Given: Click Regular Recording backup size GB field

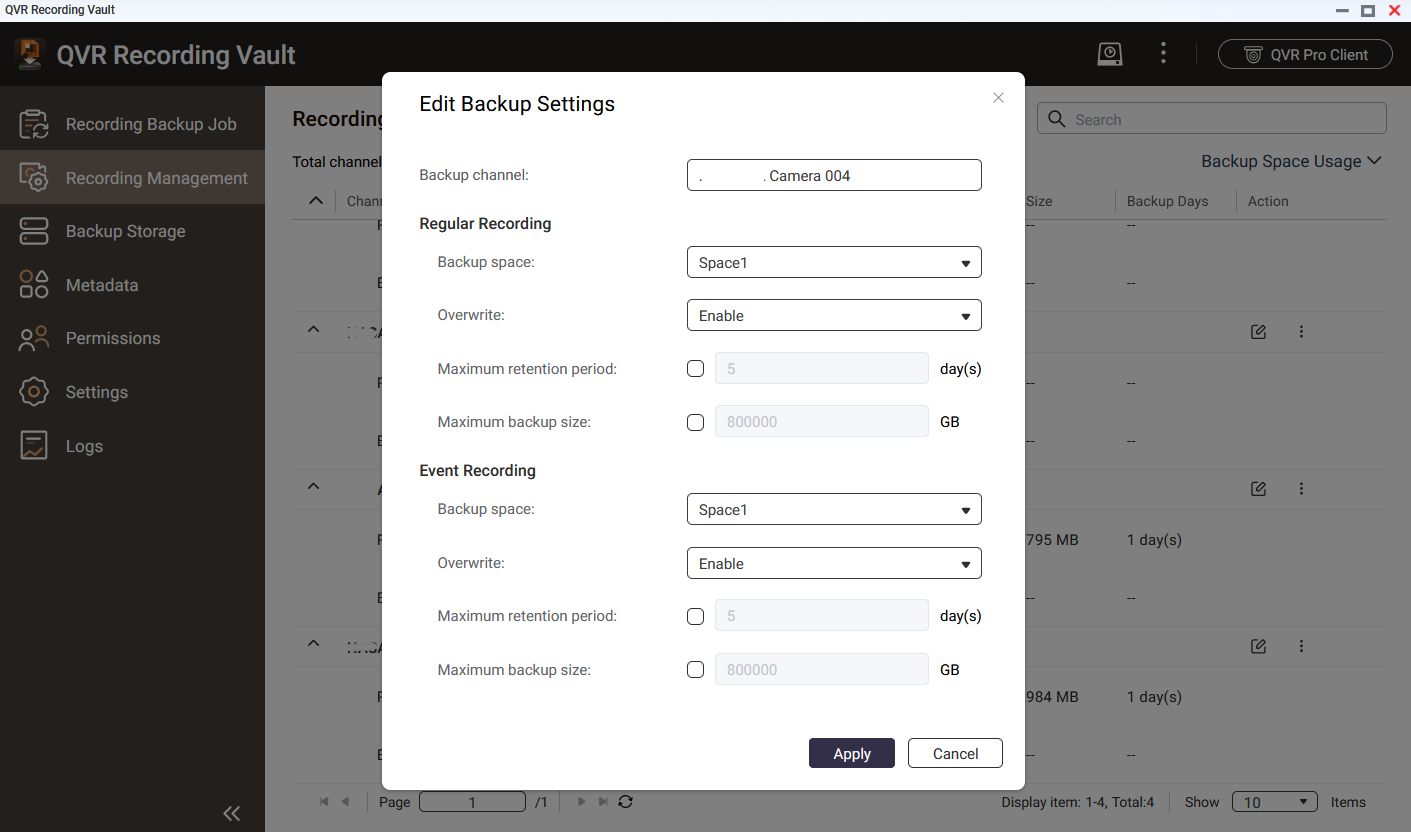Looking at the screenshot, I should pyautogui.click(x=822, y=422).
